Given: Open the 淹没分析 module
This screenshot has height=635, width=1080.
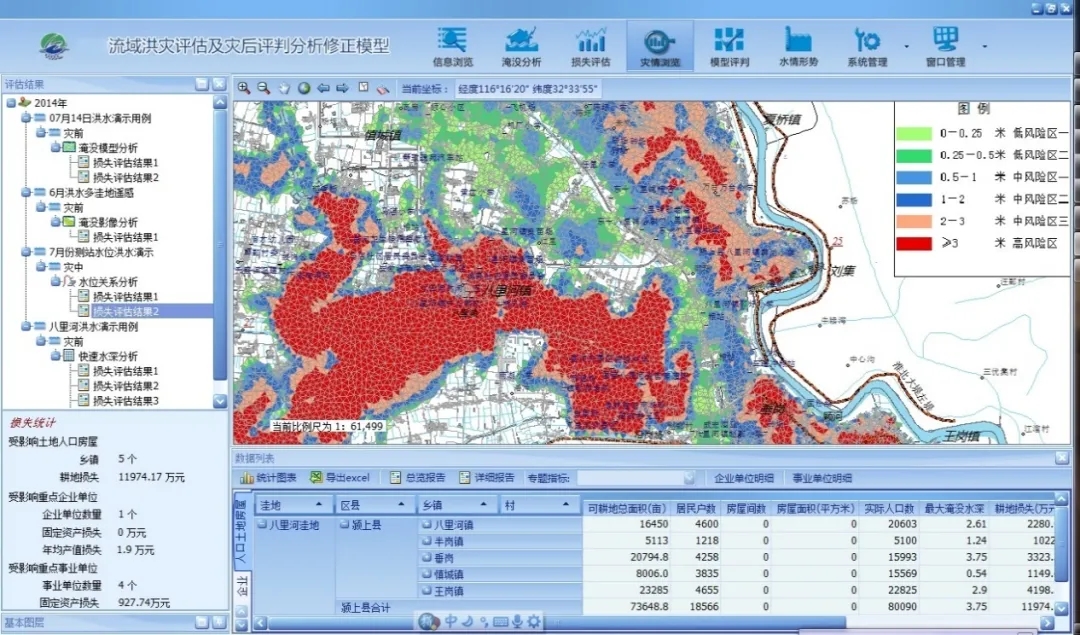Looking at the screenshot, I should (521, 47).
